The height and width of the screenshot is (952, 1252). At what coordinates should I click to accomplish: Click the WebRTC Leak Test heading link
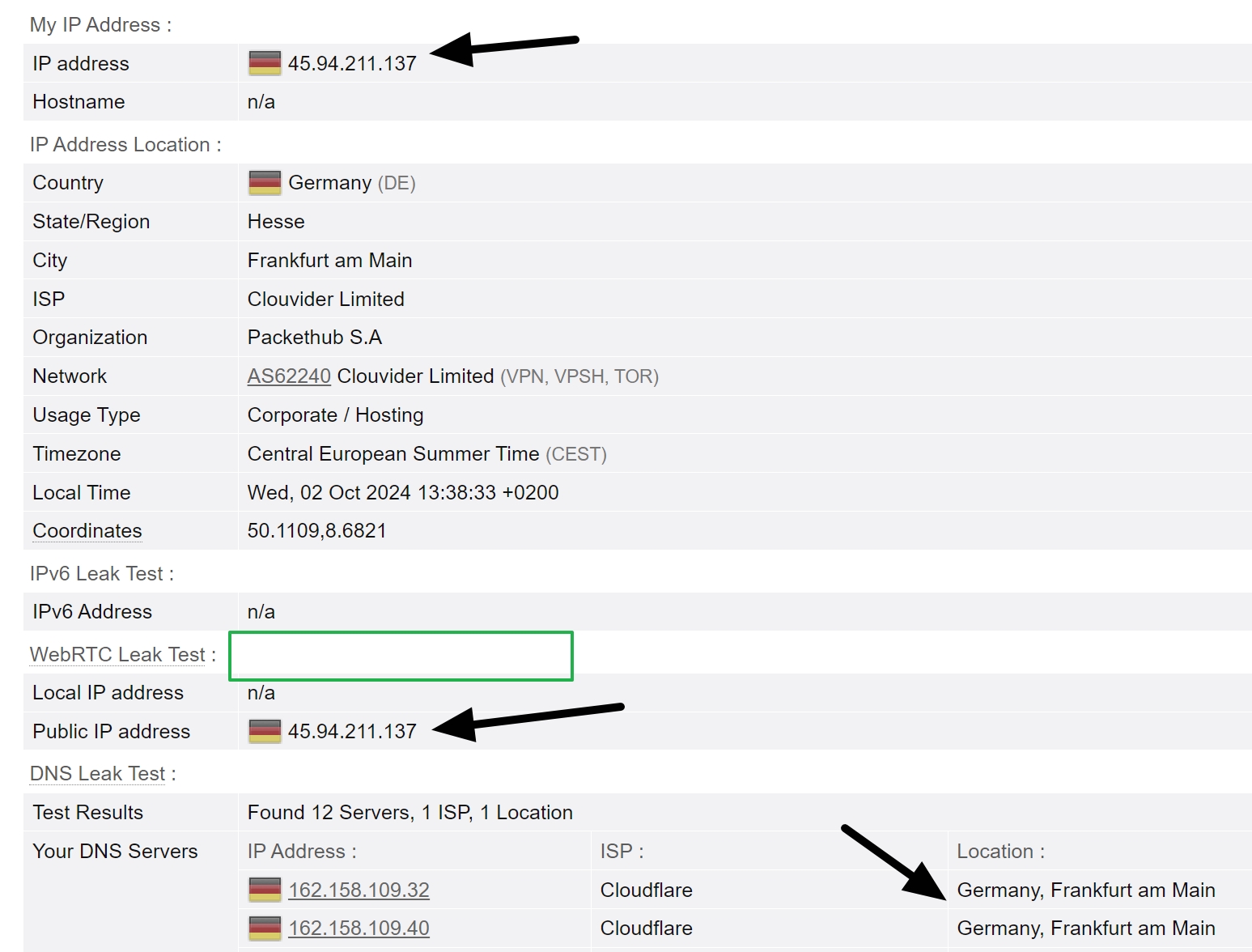[117, 654]
